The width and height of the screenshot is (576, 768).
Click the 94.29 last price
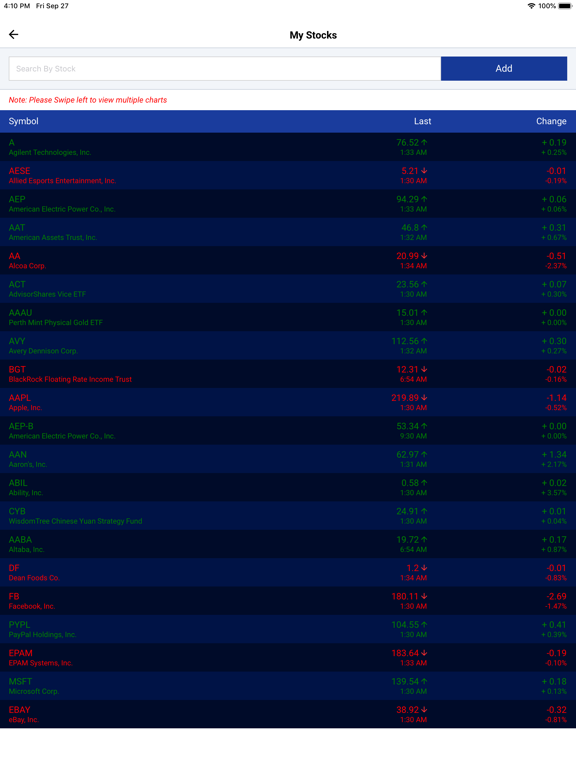pyautogui.click(x=408, y=199)
